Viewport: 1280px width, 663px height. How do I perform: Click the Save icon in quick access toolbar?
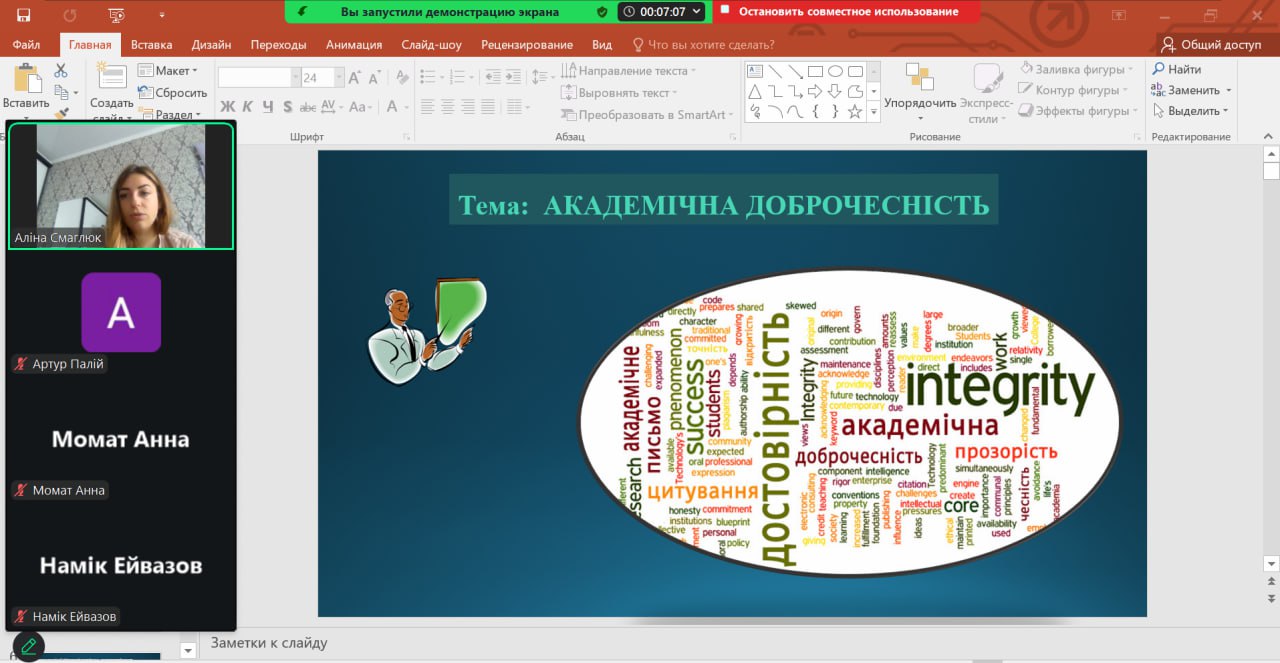23,15
